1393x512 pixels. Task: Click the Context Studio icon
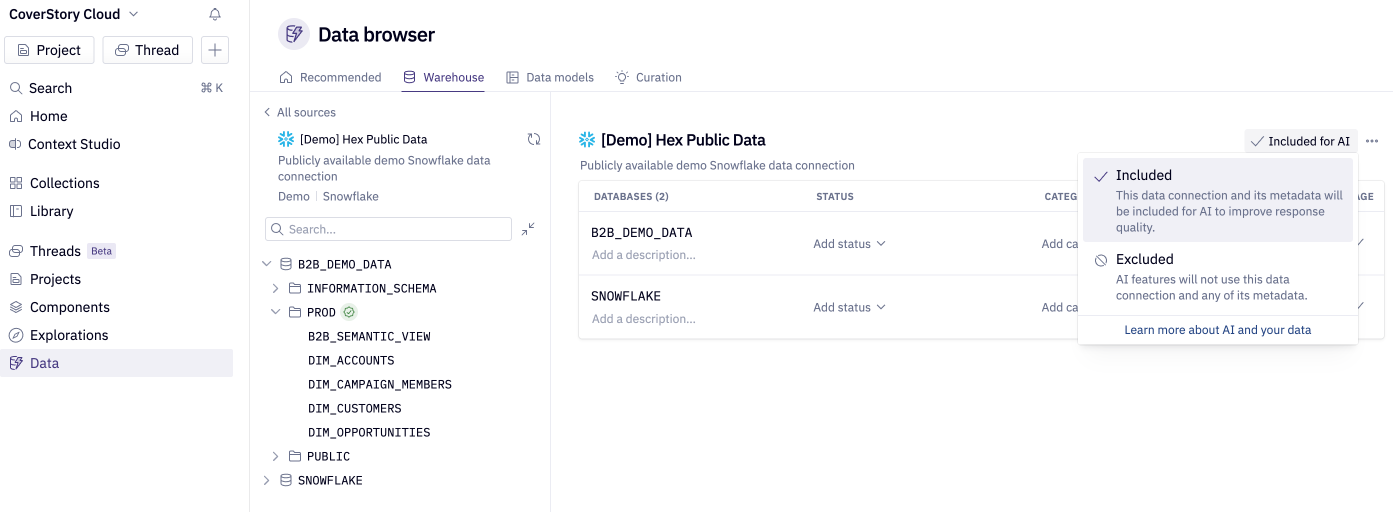click(16, 144)
